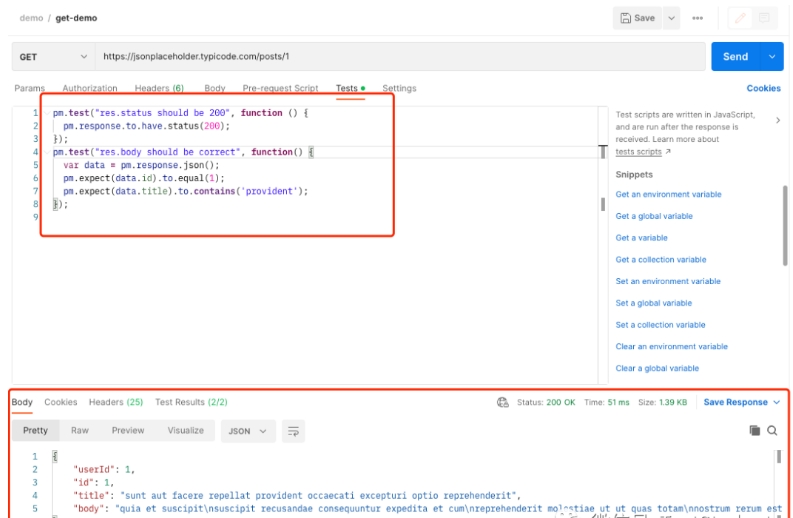Select the Tests tab

[x=350, y=88]
